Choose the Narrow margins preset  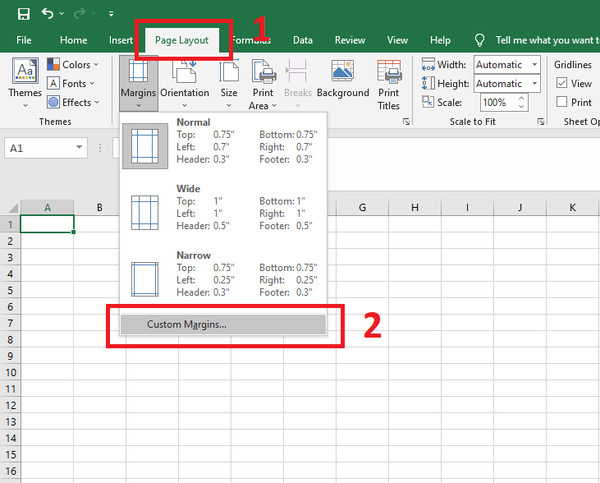coord(223,279)
